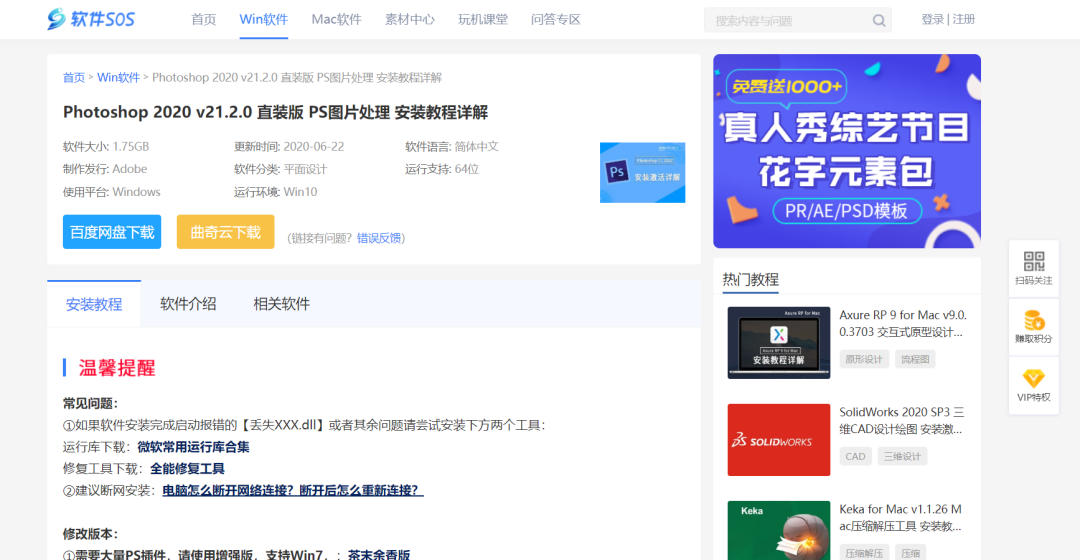Click the 扫码关注 QR code icon
This screenshot has height=560, width=1080.
coord(1033,262)
